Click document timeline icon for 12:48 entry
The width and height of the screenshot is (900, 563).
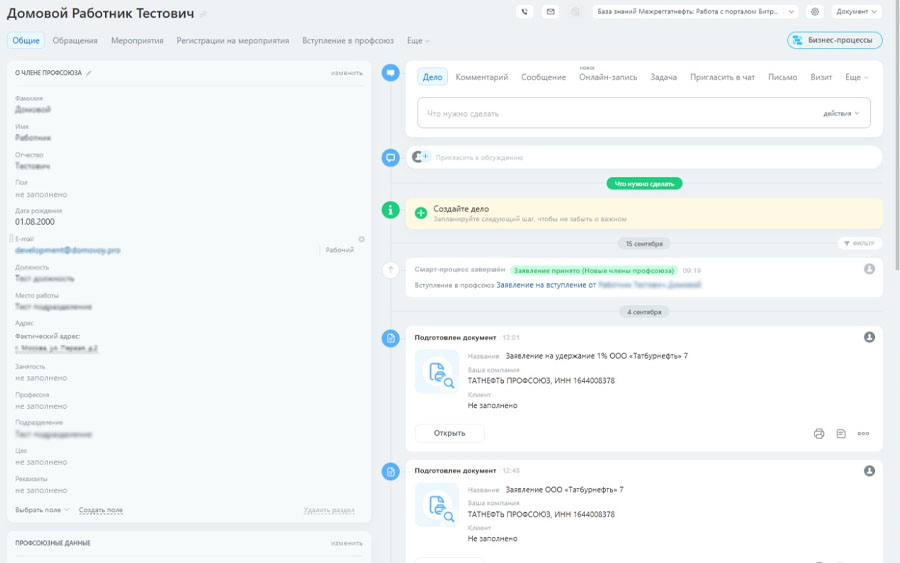tap(390, 472)
